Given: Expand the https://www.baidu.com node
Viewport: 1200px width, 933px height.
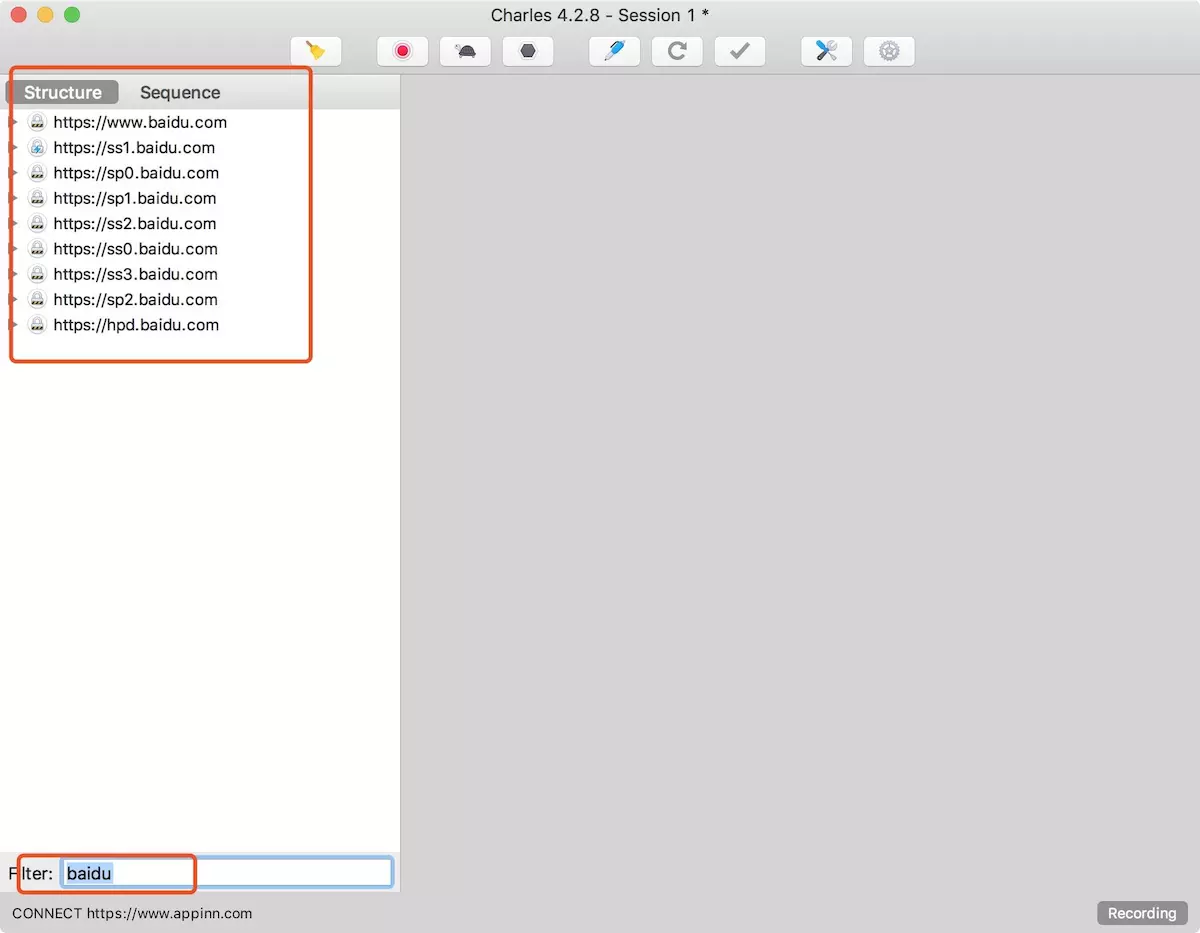Looking at the screenshot, I should pos(13,122).
